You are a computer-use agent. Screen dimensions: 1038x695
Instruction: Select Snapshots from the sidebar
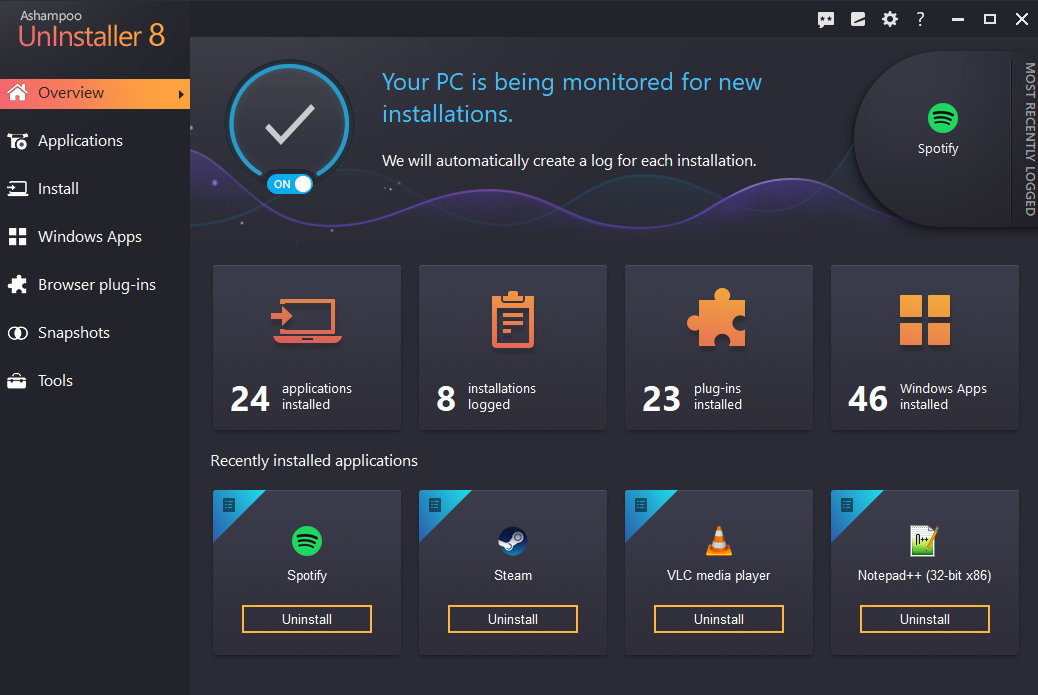73,333
